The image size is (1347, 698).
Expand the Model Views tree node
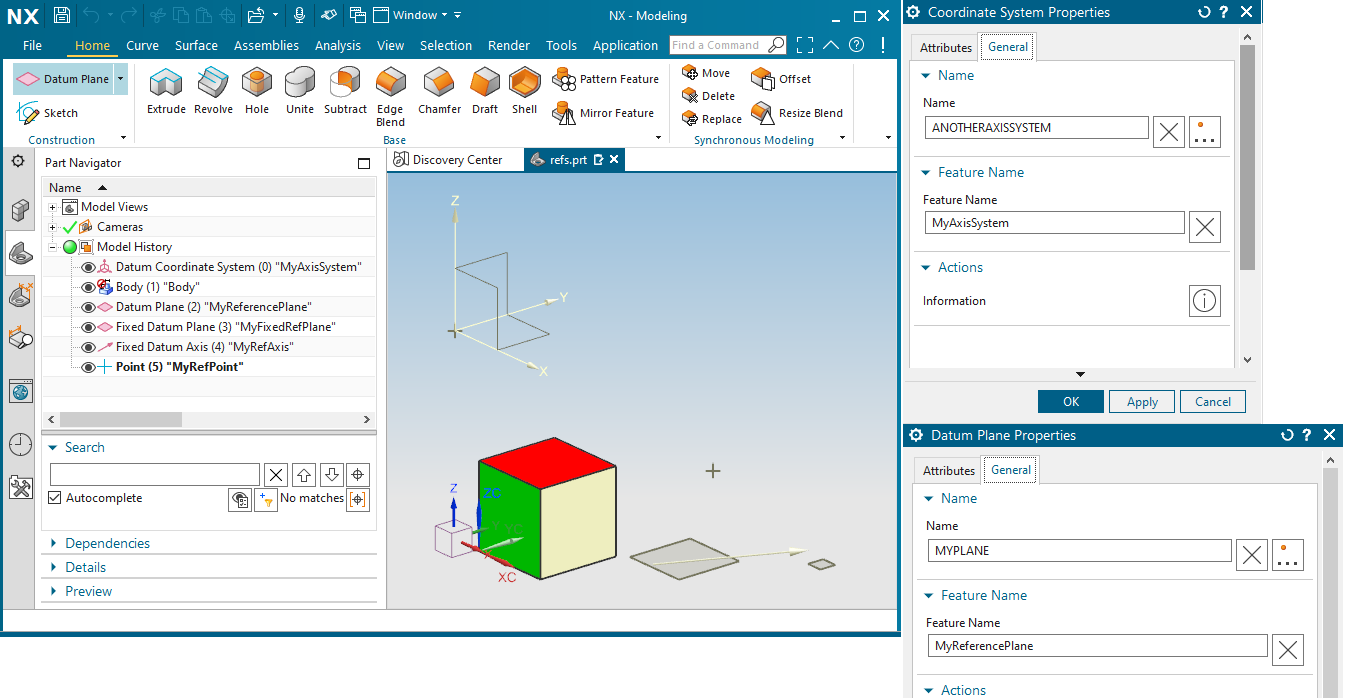[53, 207]
